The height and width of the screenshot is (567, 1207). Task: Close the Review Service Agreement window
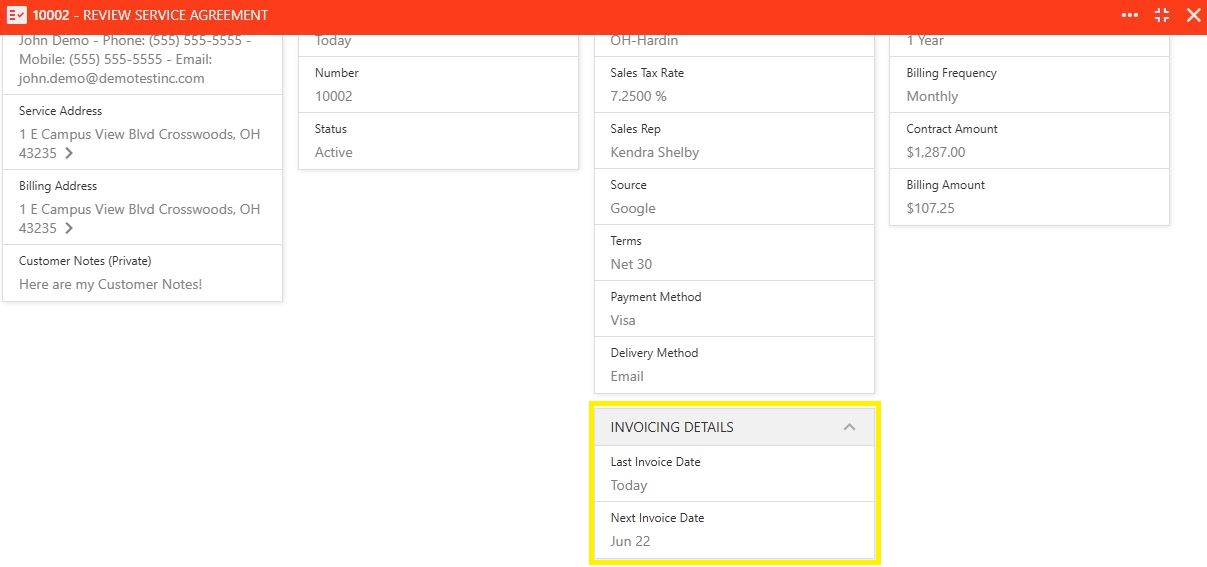click(1192, 15)
